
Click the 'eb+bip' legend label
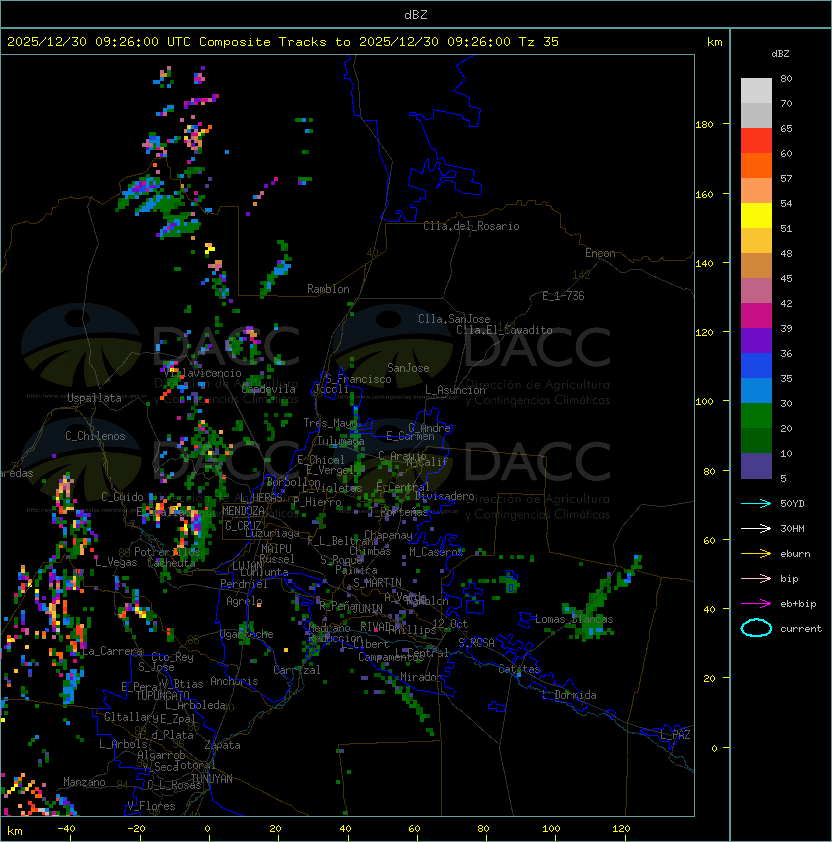click(x=798, y=604)
